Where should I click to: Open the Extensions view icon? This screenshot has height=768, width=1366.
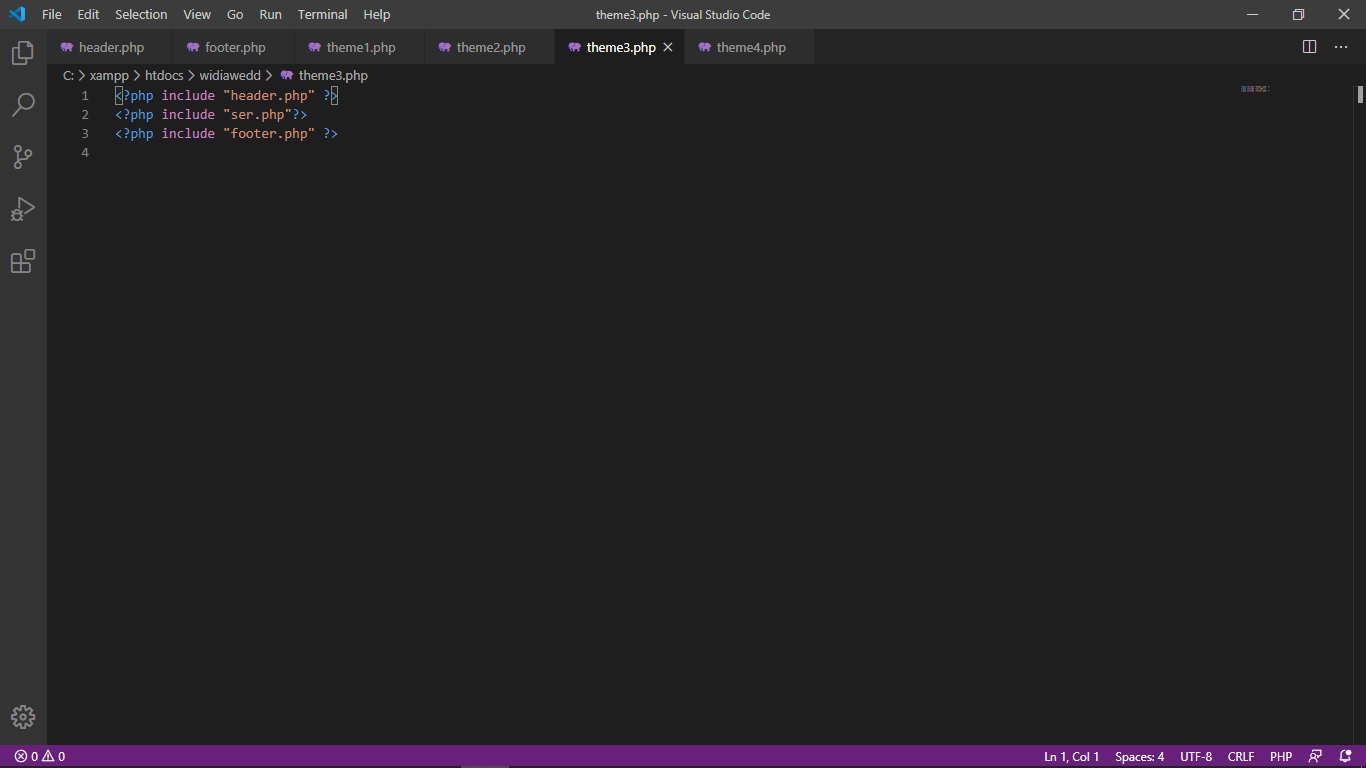click(22, 261)
